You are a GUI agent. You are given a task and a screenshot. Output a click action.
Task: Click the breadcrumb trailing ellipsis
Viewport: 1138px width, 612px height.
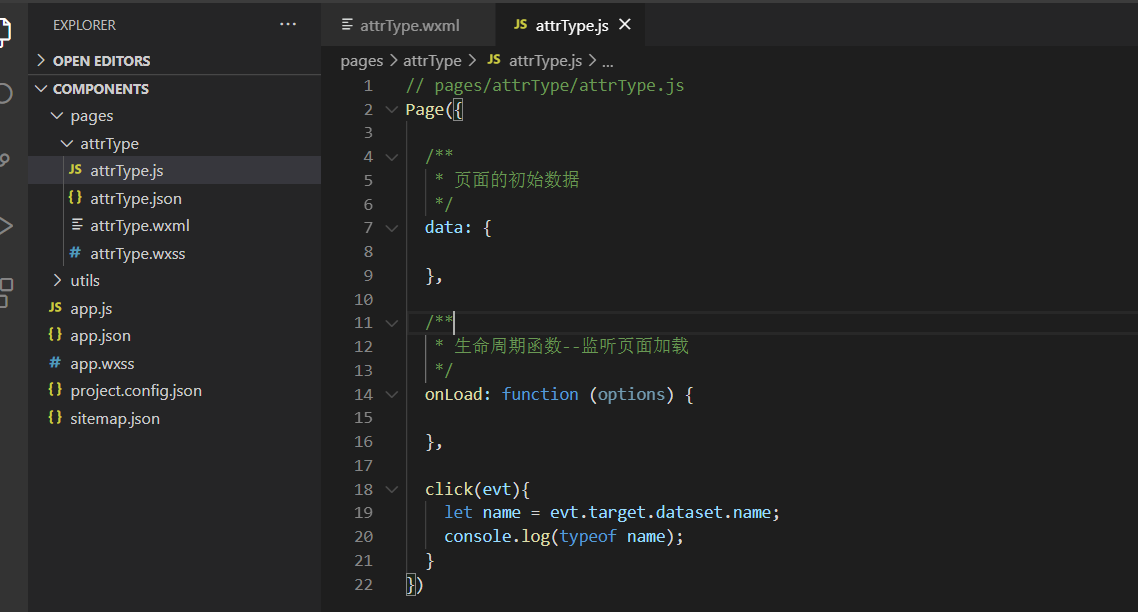(607, 62)
